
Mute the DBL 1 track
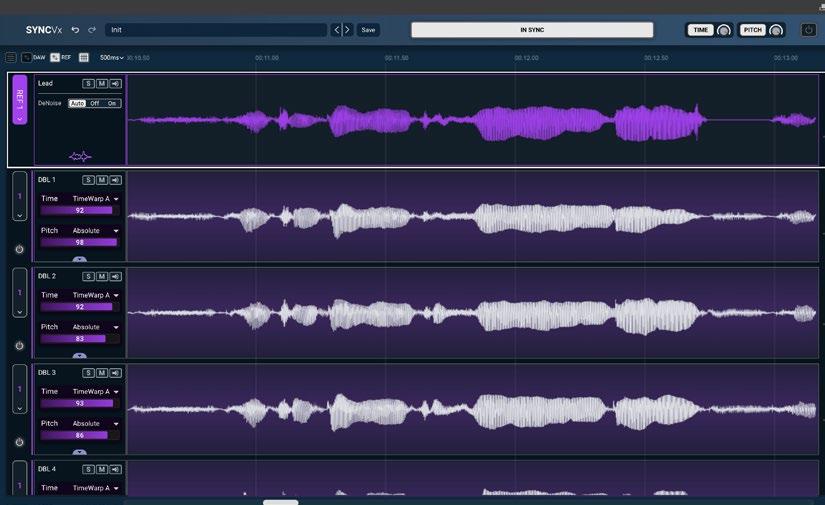[x=102, y=180]
